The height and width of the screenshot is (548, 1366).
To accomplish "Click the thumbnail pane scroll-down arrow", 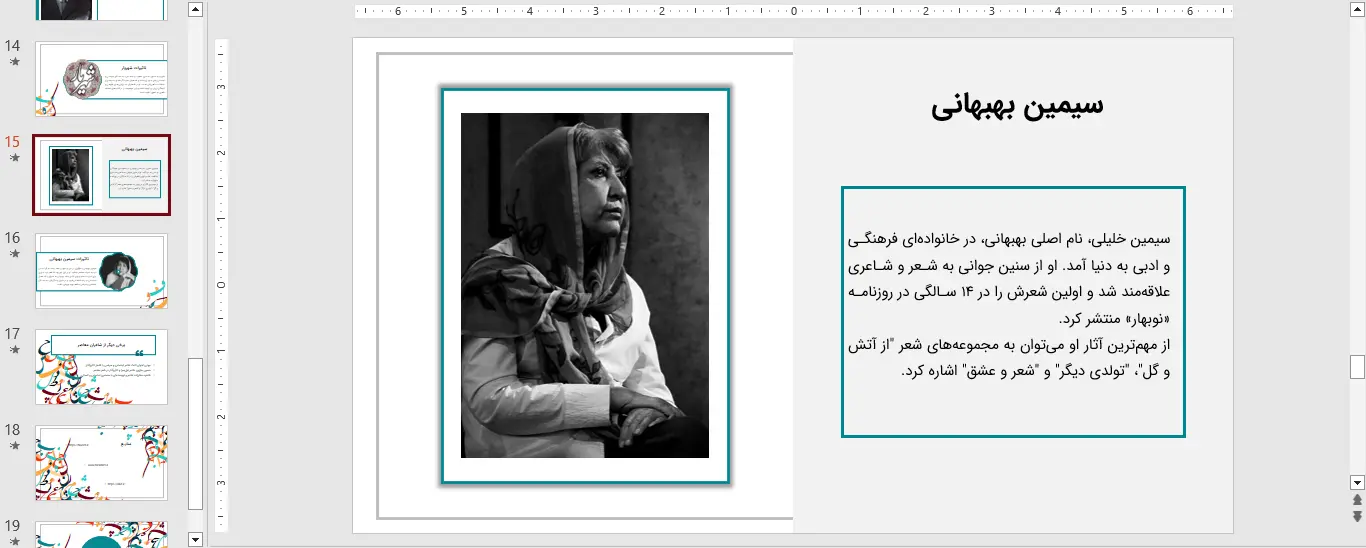I will (x=195, y=539).
